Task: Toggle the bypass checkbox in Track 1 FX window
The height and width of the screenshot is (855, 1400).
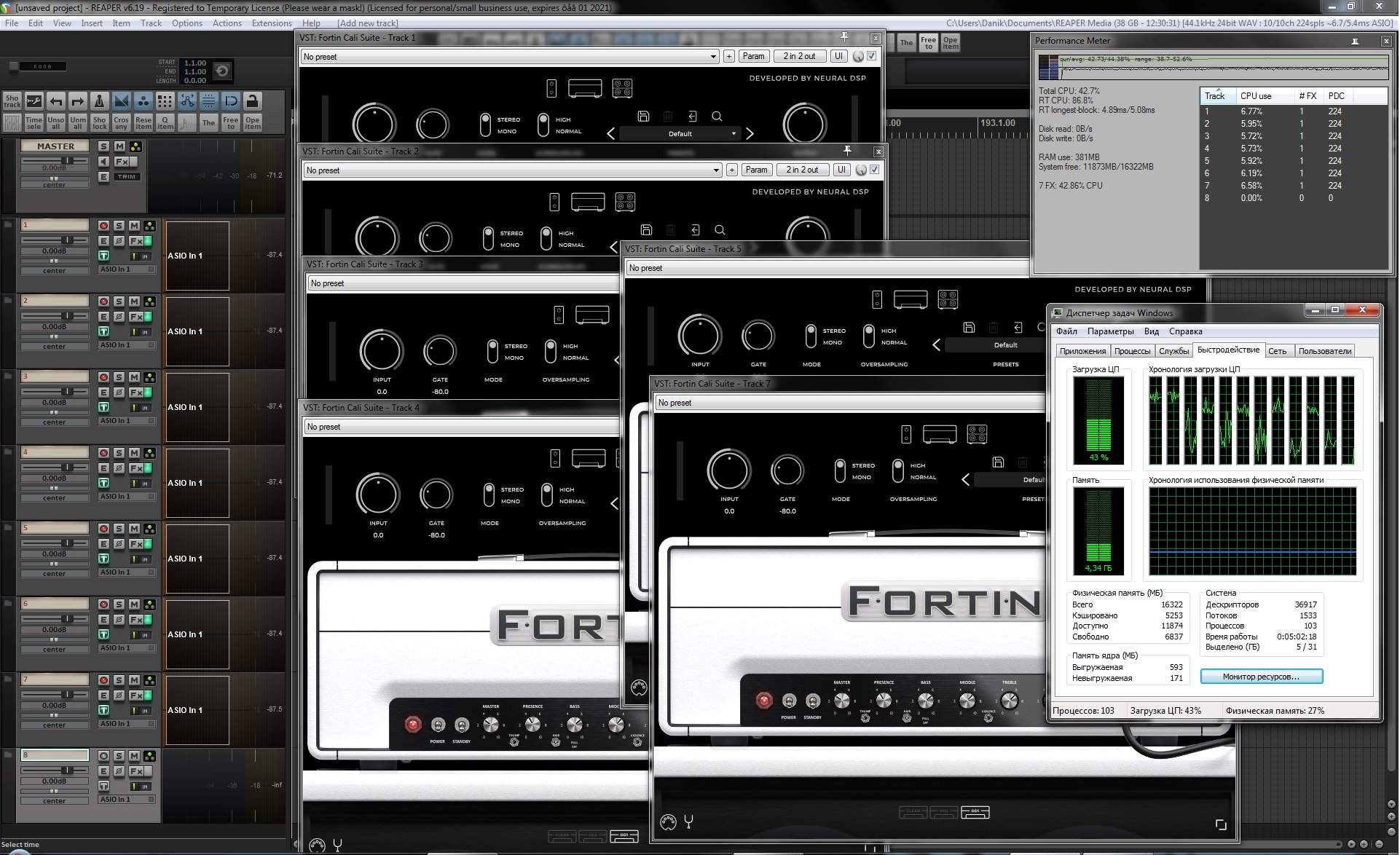Action: click(872, 56)
